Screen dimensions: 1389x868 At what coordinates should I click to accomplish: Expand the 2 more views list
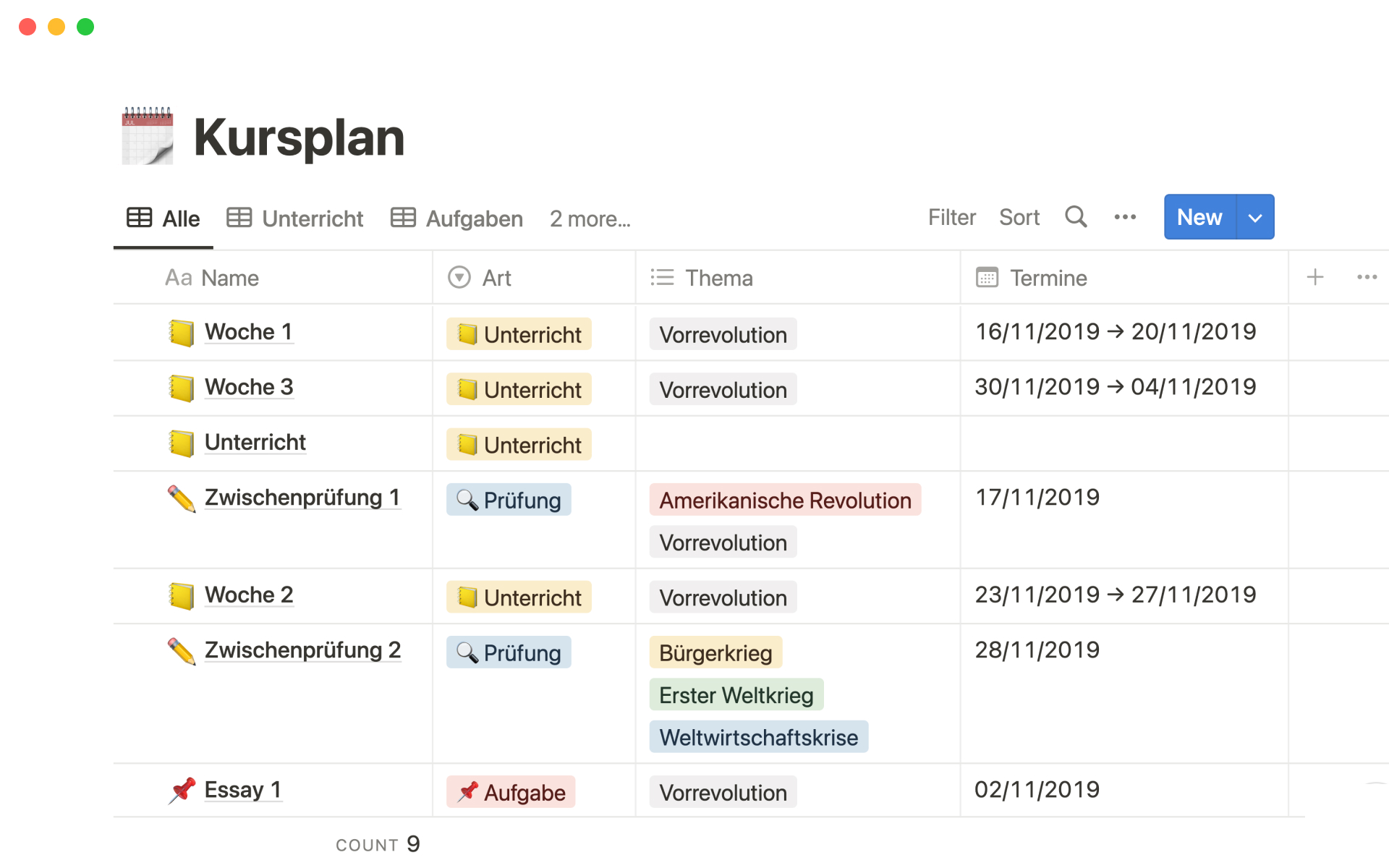pos(590,218)
